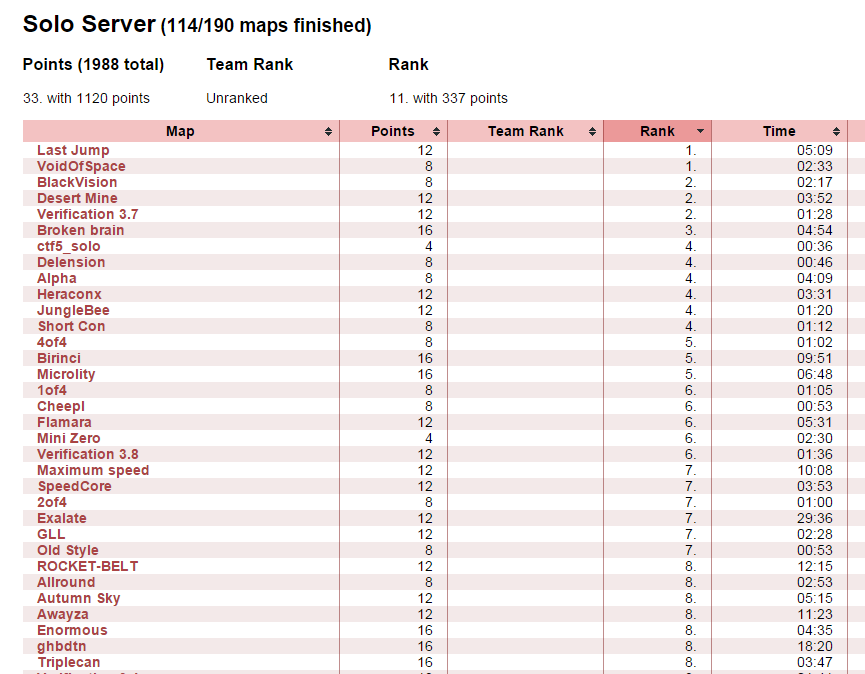Click sort arrows icon in Team Rank header

[x=592, y=132]
